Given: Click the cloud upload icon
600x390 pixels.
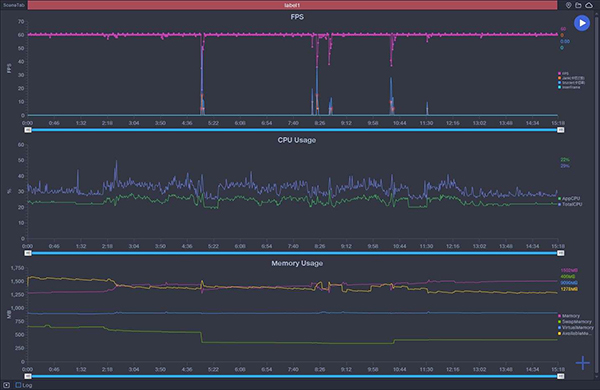Looking at the screenshot, I should pyautogui.click(x=589, y=5).
